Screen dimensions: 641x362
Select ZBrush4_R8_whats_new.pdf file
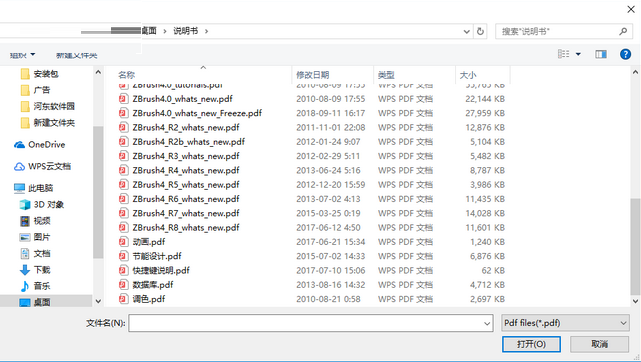[186, 228]
